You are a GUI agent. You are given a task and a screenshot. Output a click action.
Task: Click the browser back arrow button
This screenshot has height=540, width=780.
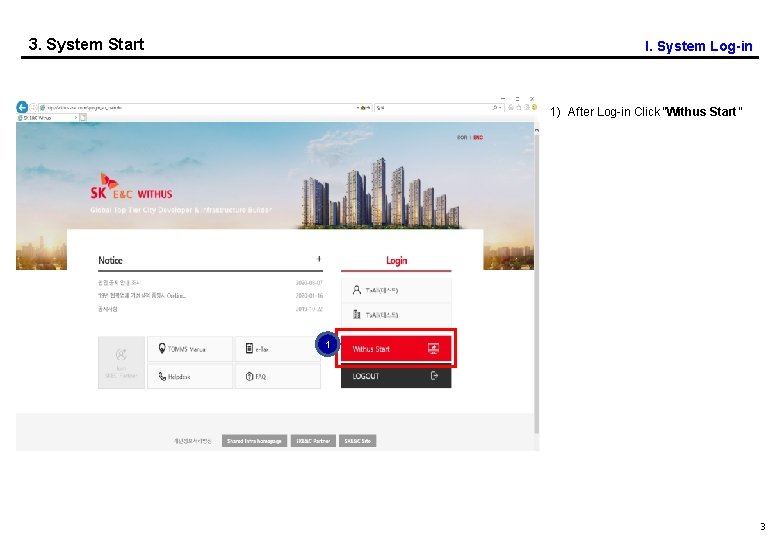point(22,107)
